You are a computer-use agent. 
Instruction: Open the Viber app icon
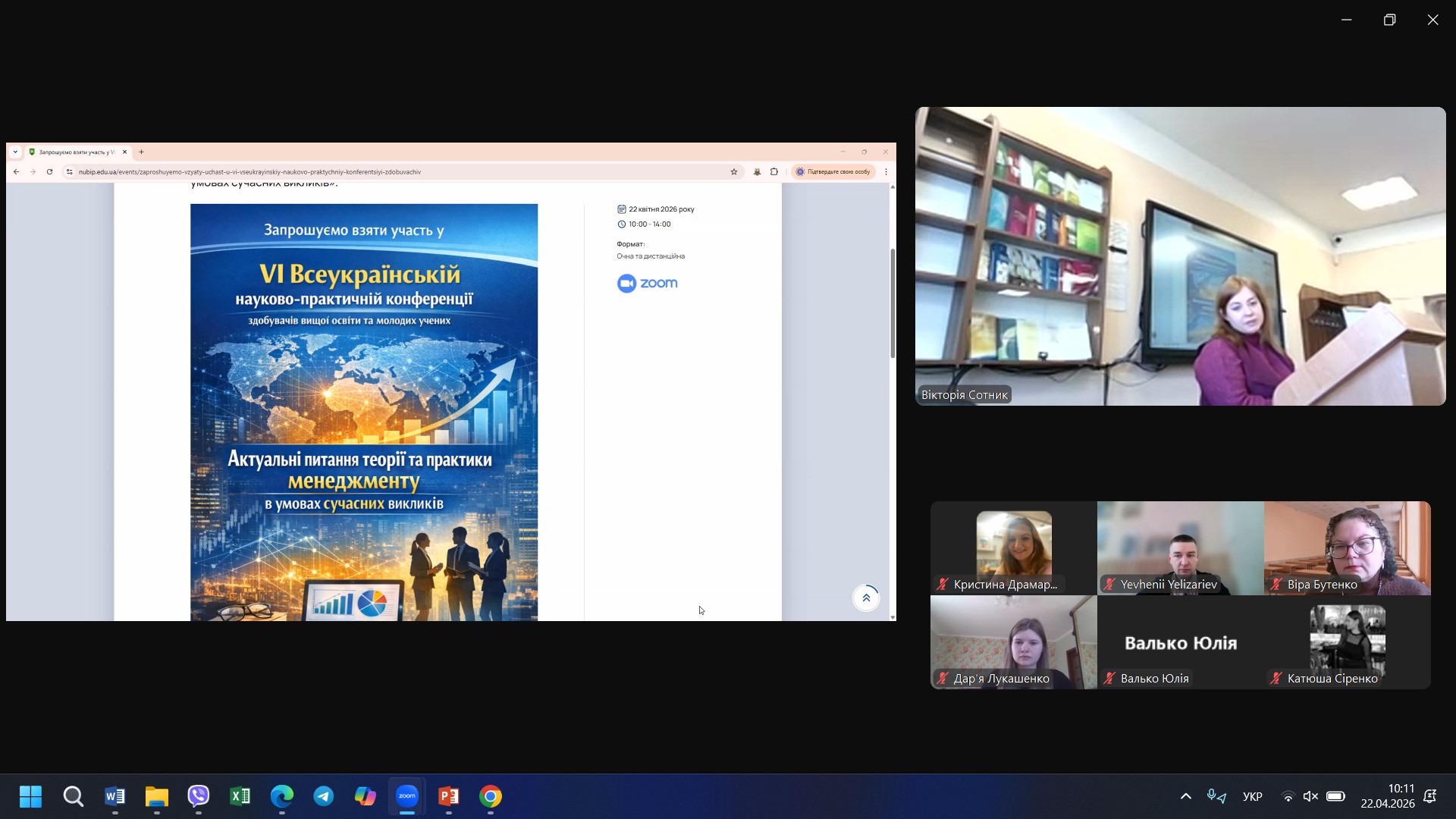pyautogui.click(x=199, y=796)
